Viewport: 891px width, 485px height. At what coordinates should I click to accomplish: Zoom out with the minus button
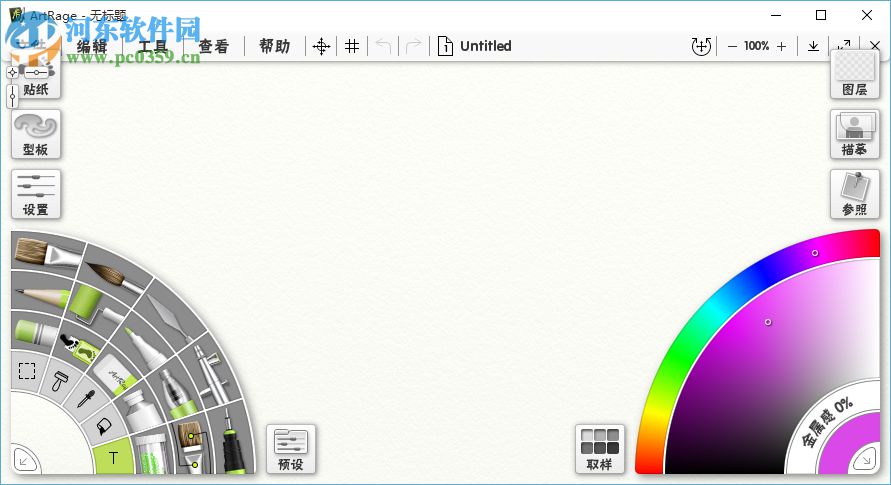coord(732,46)
